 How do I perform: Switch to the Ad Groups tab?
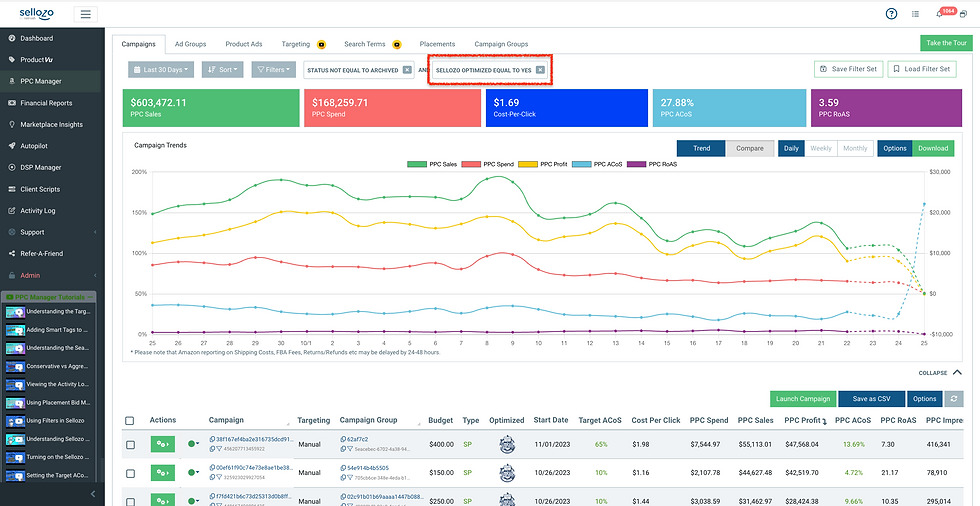point(190,44)
